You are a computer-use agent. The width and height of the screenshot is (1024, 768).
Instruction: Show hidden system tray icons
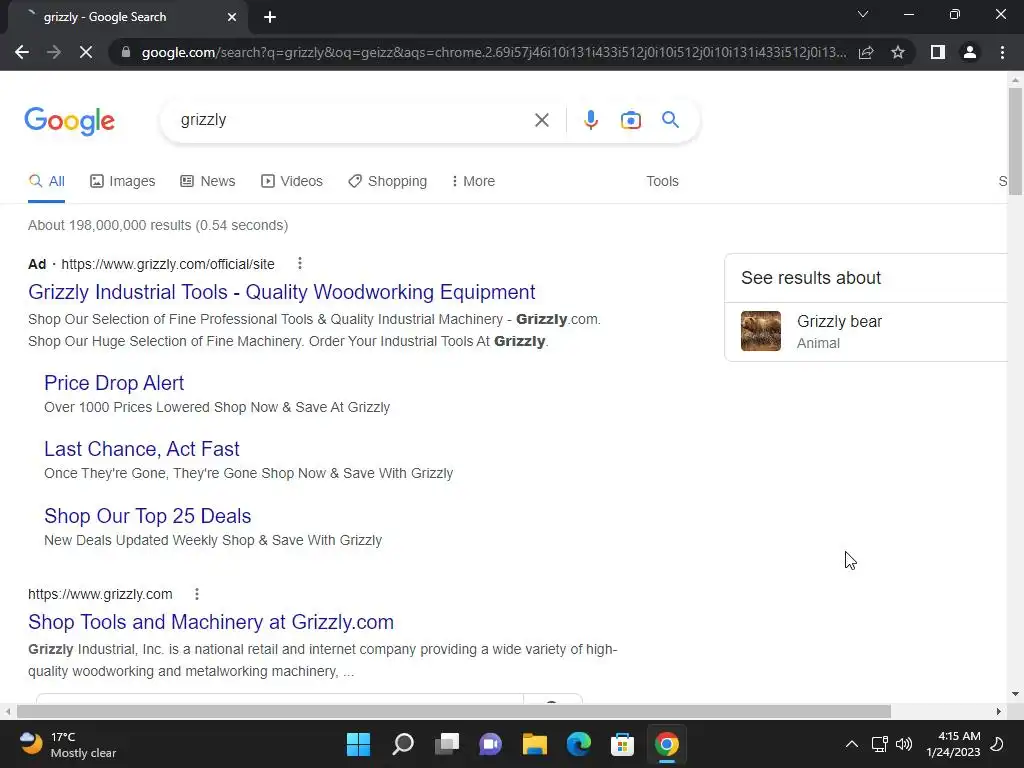pos(852,744)
